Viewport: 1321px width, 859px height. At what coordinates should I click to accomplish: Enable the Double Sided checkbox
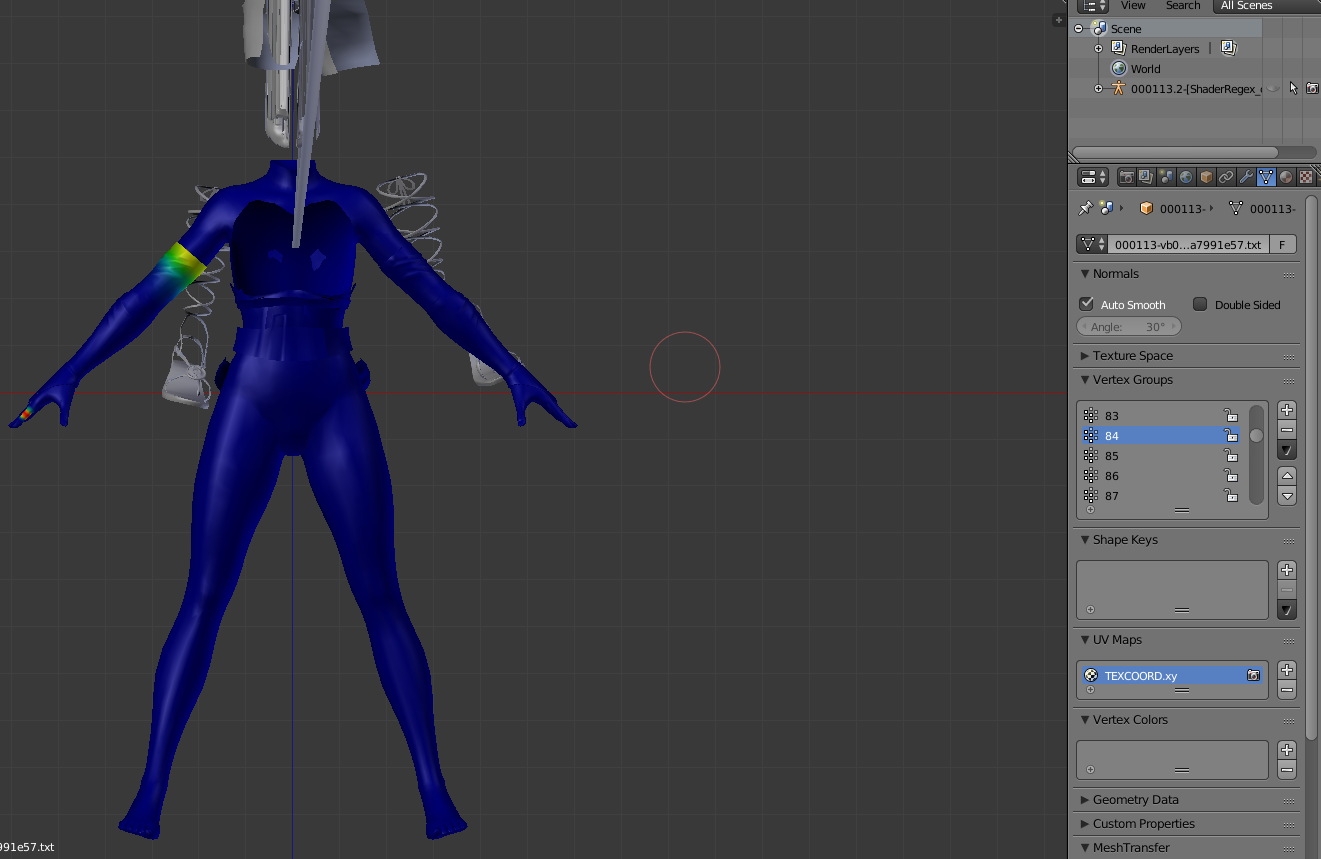coord(1200,304)
